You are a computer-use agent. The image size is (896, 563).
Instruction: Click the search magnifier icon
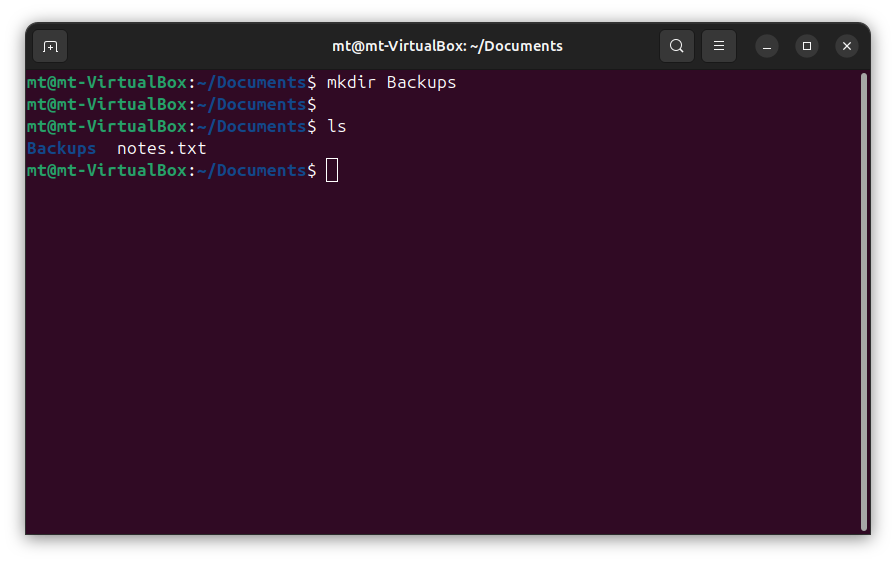(677, 46)
